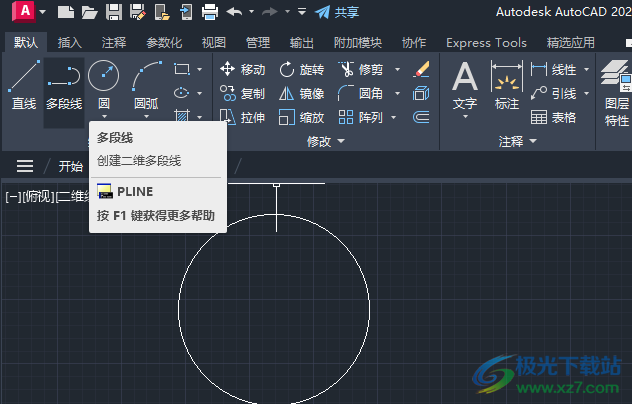Expand the undo history dropdown
The height and width of the screenshot is (404, 632).
pyautogui.click(x=252, y=12)
